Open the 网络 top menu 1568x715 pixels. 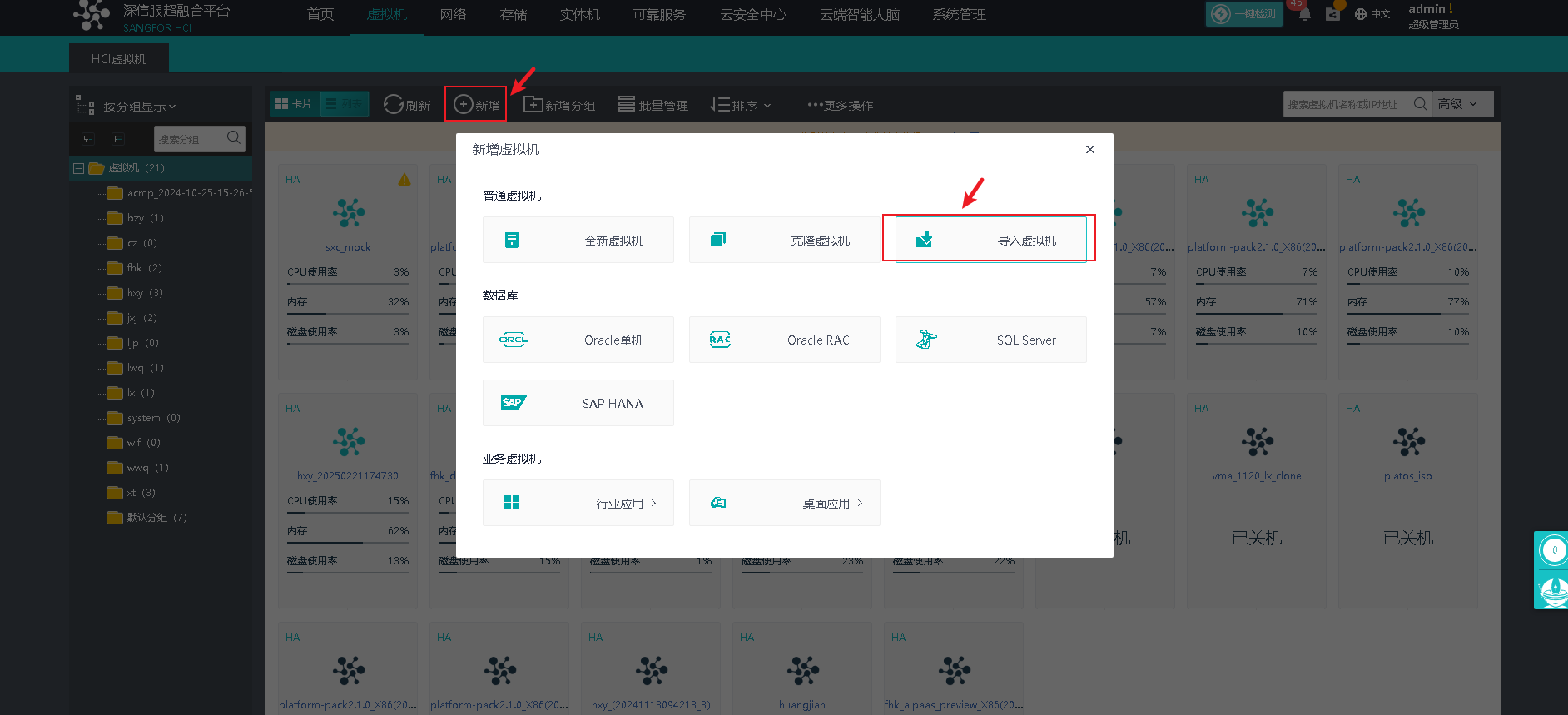[x=453, y=15]
